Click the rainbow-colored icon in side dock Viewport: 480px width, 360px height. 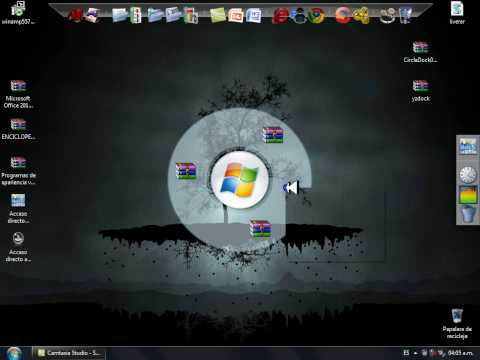tap(468, 194)
